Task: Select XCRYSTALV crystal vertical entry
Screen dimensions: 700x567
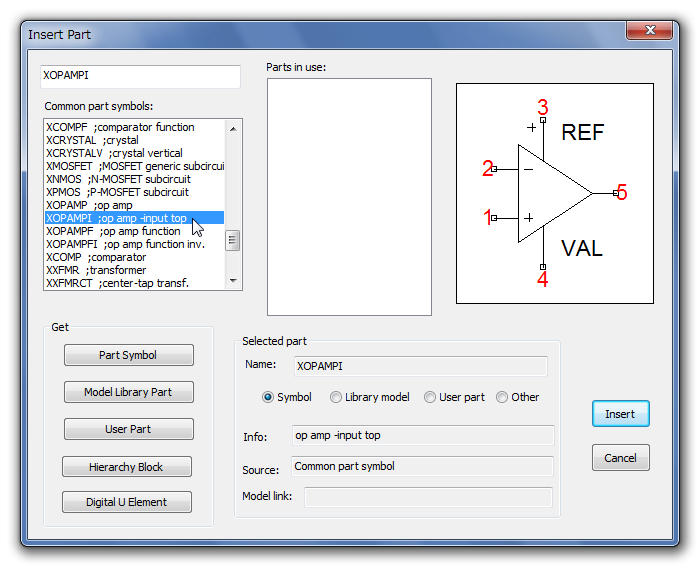Action: [134, 153]
